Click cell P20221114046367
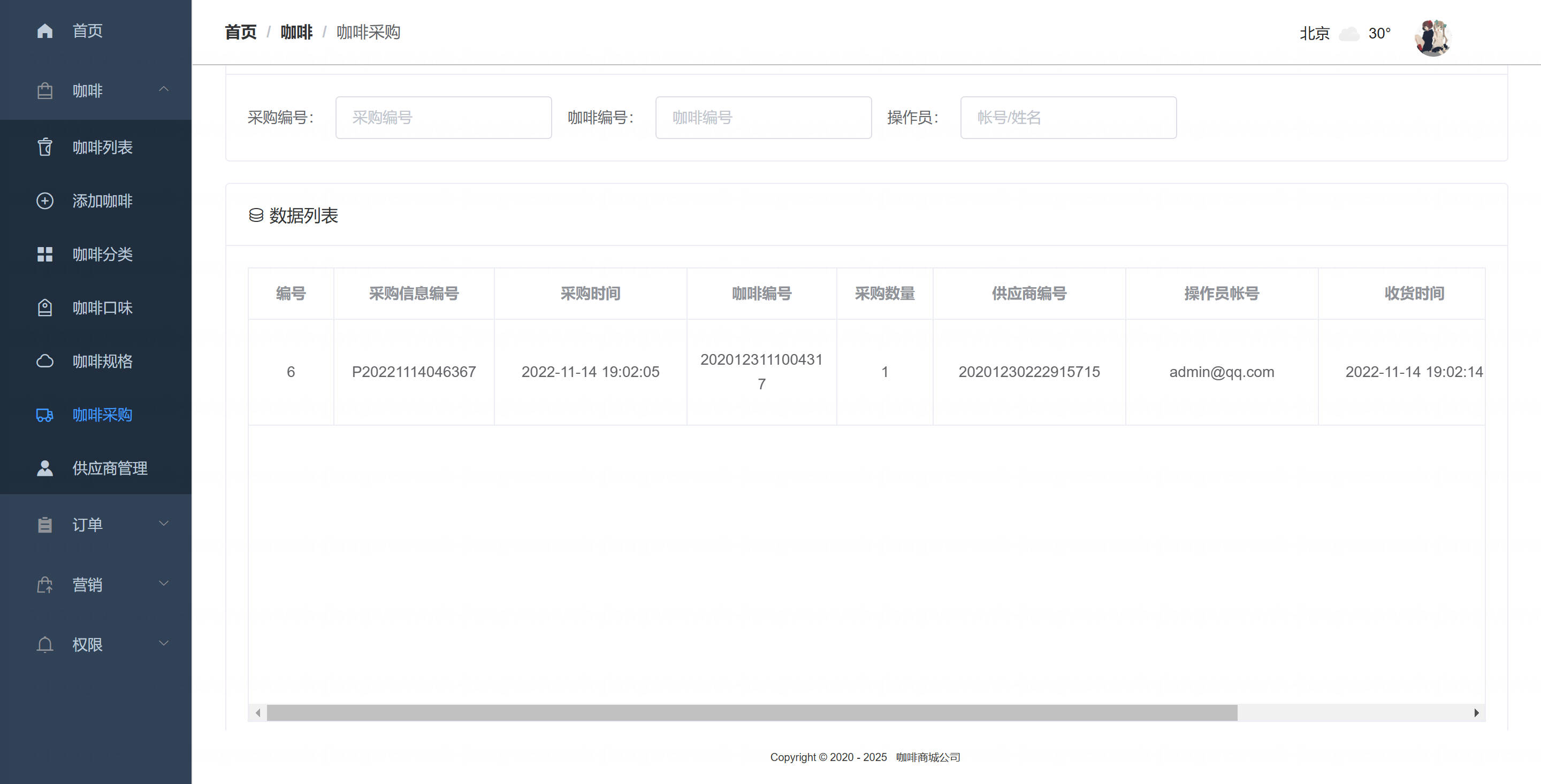The image size is (1541, 784). 414,372
